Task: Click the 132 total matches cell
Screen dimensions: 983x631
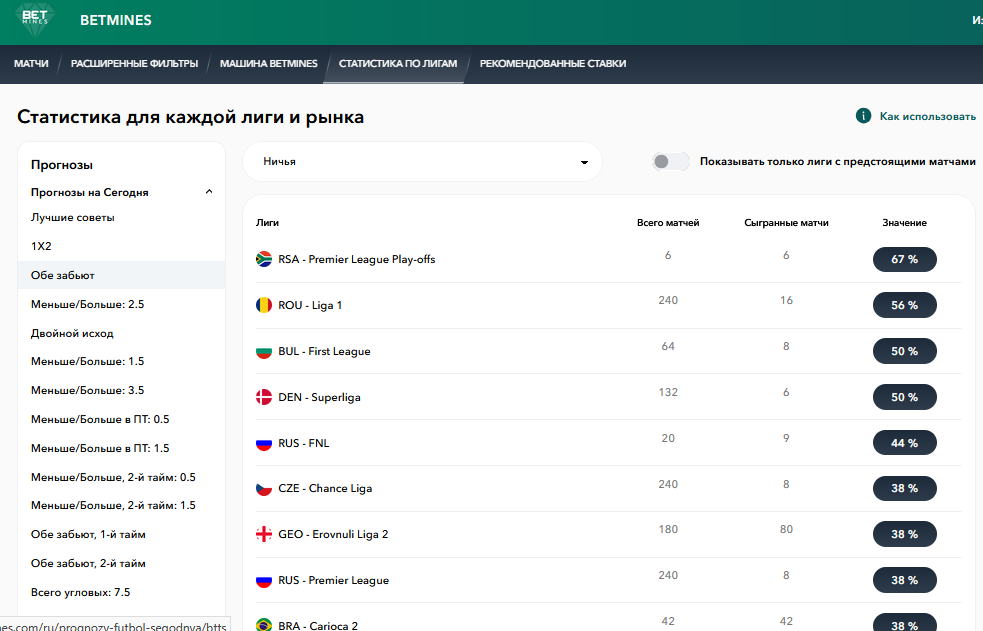Action: tap(668, 392)
